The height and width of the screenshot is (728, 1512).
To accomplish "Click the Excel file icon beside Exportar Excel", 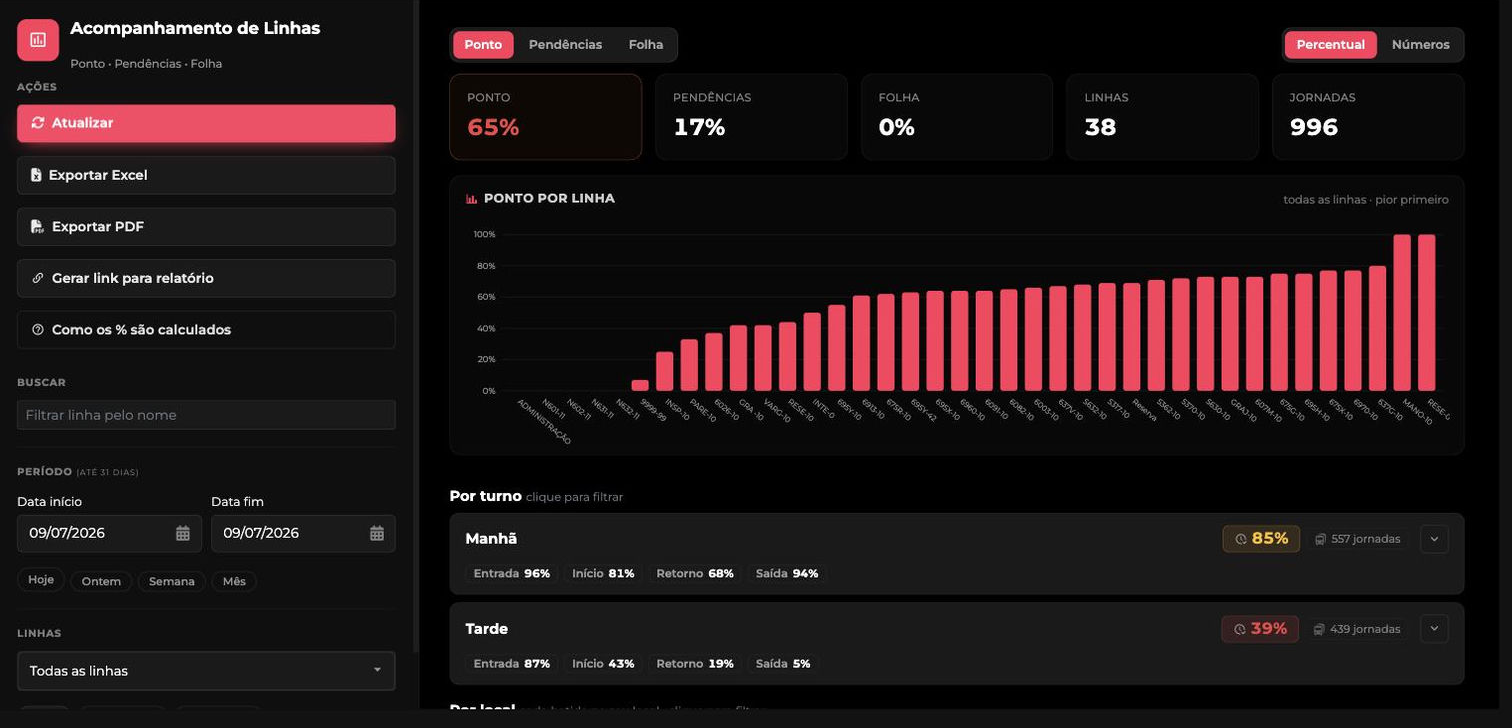I will pyautogui.click(x=36, y=175).
